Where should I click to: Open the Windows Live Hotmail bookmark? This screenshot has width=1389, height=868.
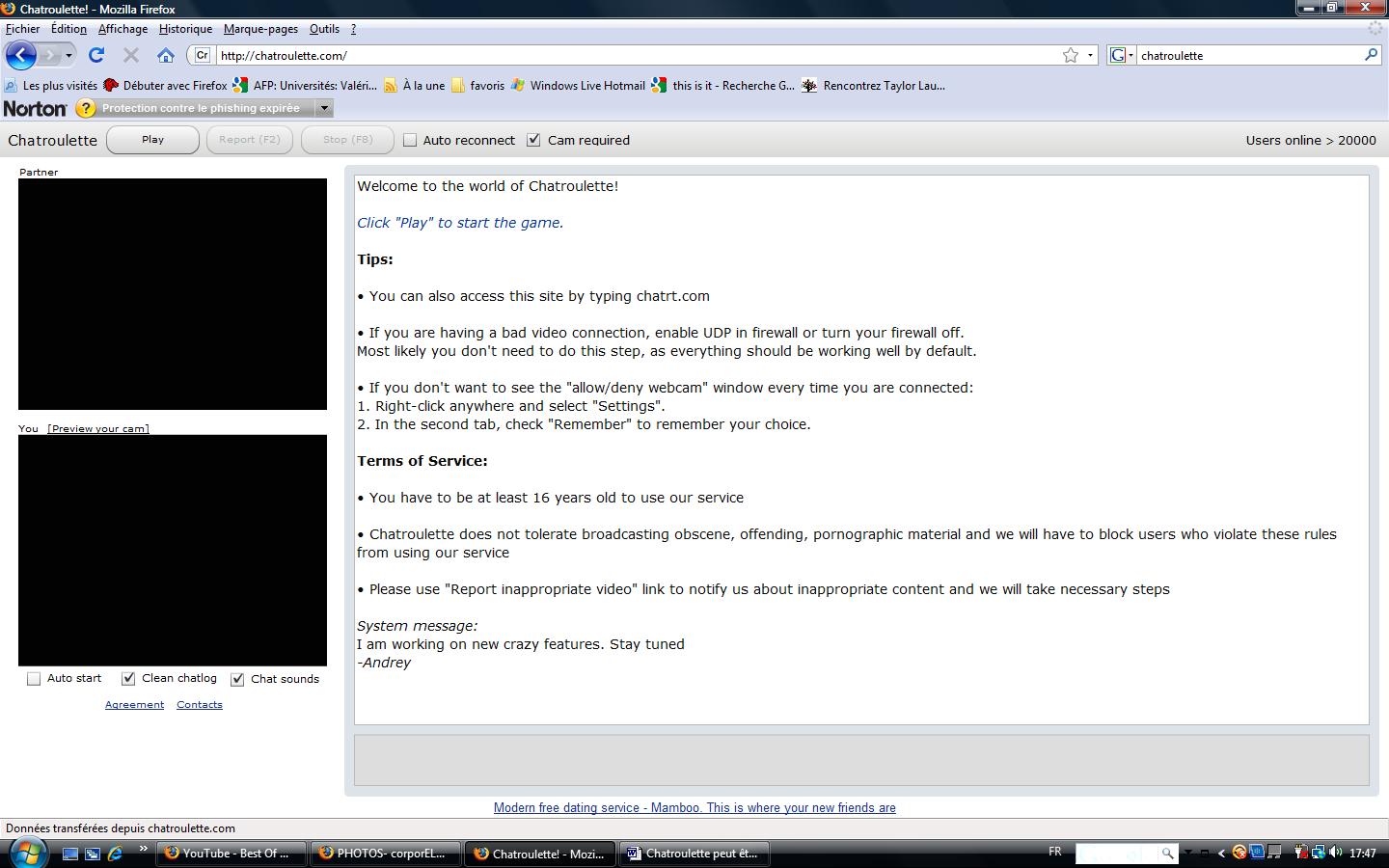578,85
